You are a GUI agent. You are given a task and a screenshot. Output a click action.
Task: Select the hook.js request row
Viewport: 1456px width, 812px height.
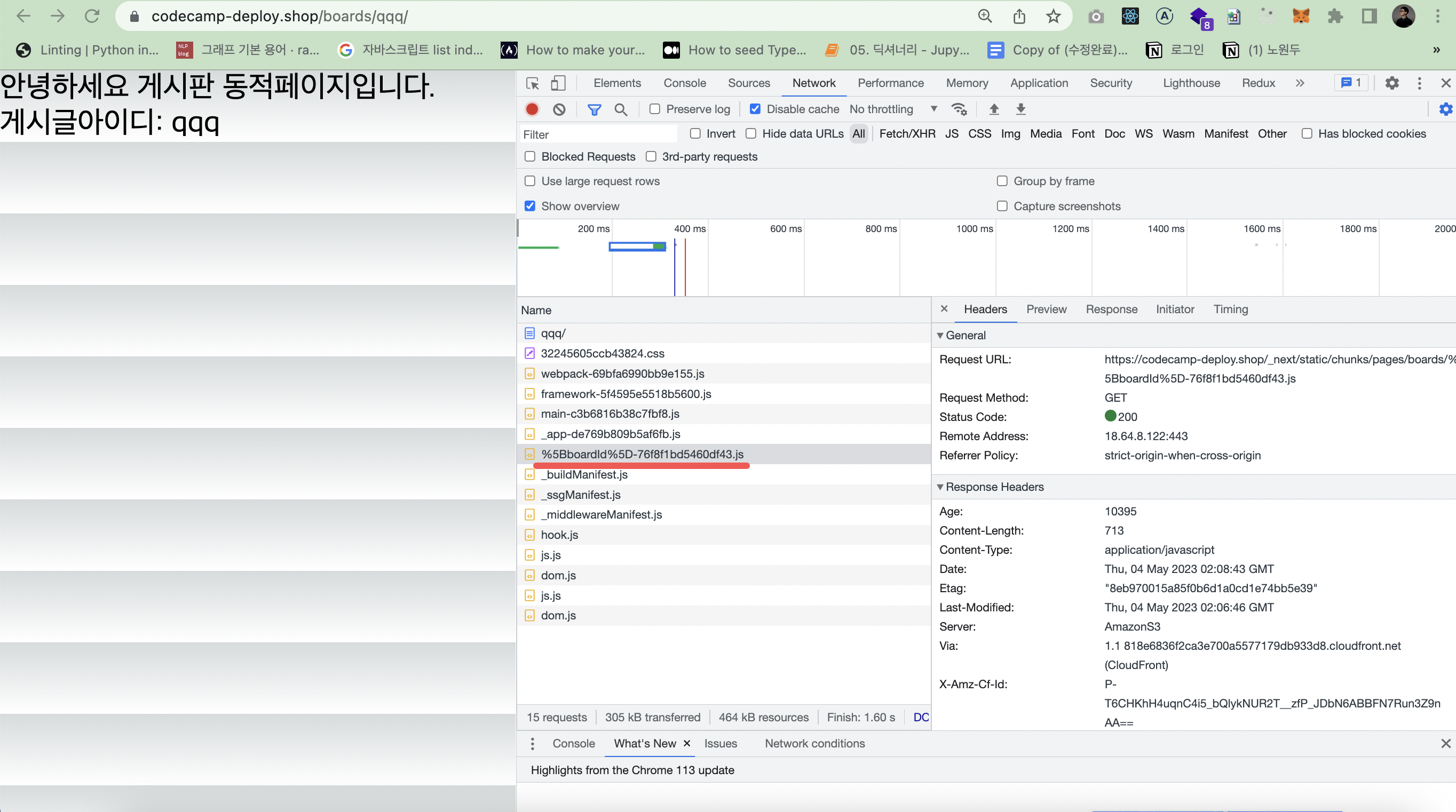[x=724, y=535]
